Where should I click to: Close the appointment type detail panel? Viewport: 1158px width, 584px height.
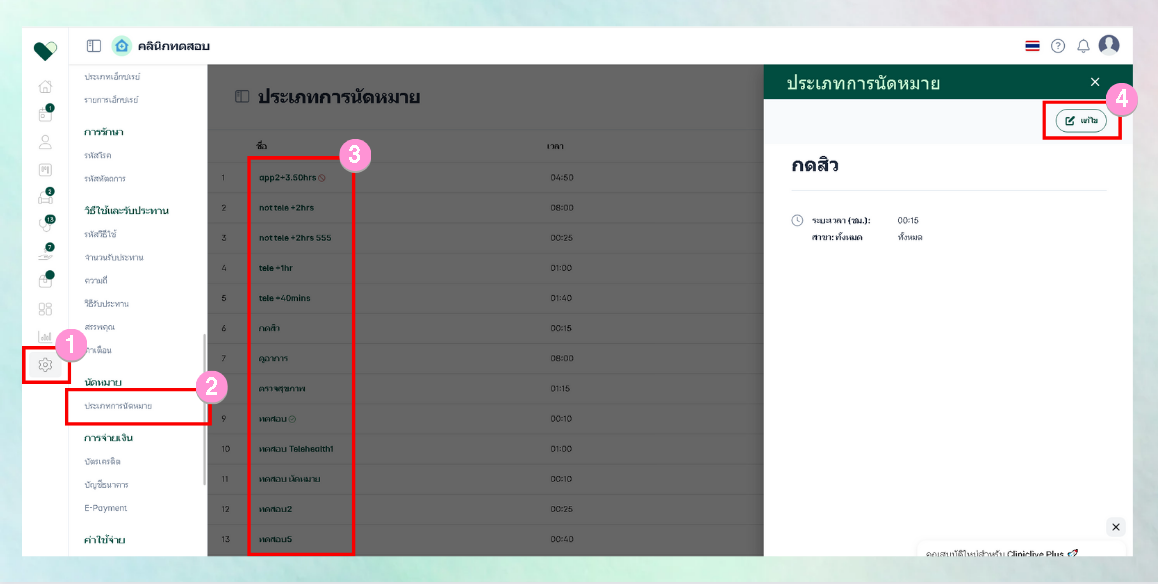(x=1095, y=82)
